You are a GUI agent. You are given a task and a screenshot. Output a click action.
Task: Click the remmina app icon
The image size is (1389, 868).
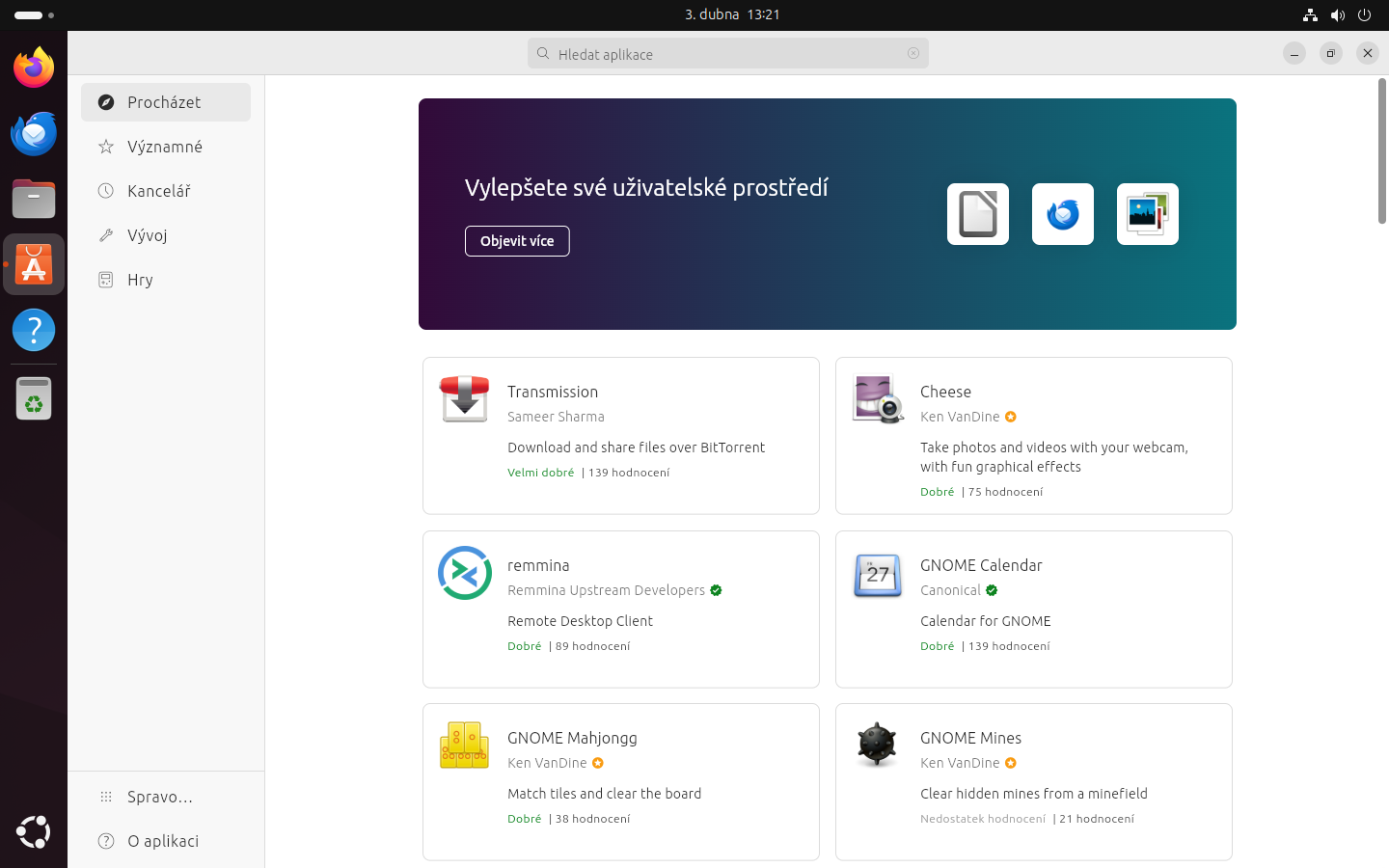[464, 573]
